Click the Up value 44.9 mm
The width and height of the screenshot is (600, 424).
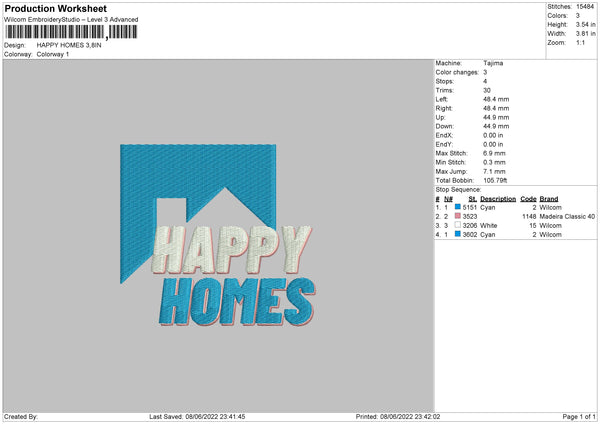tap(496, 117)
